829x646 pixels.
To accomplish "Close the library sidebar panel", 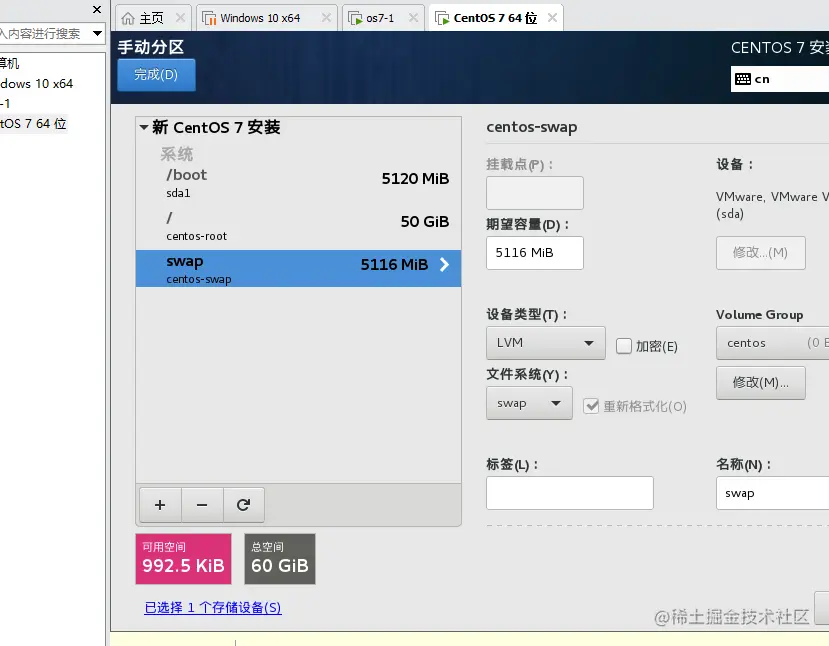I will [97, 10].
